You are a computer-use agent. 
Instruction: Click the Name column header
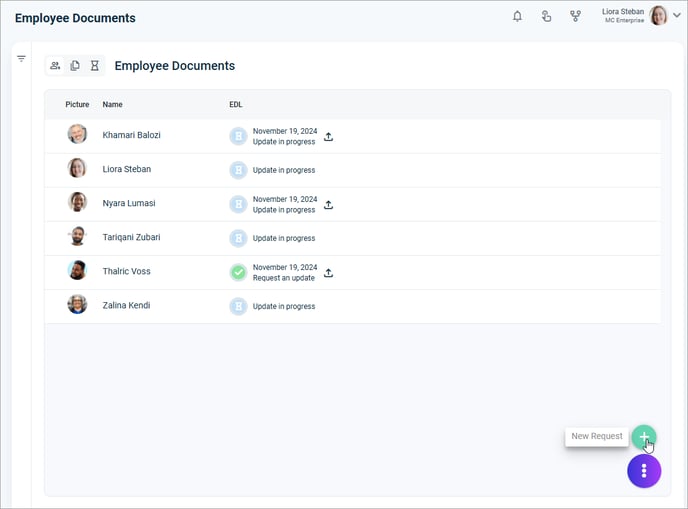pos(112,104)
